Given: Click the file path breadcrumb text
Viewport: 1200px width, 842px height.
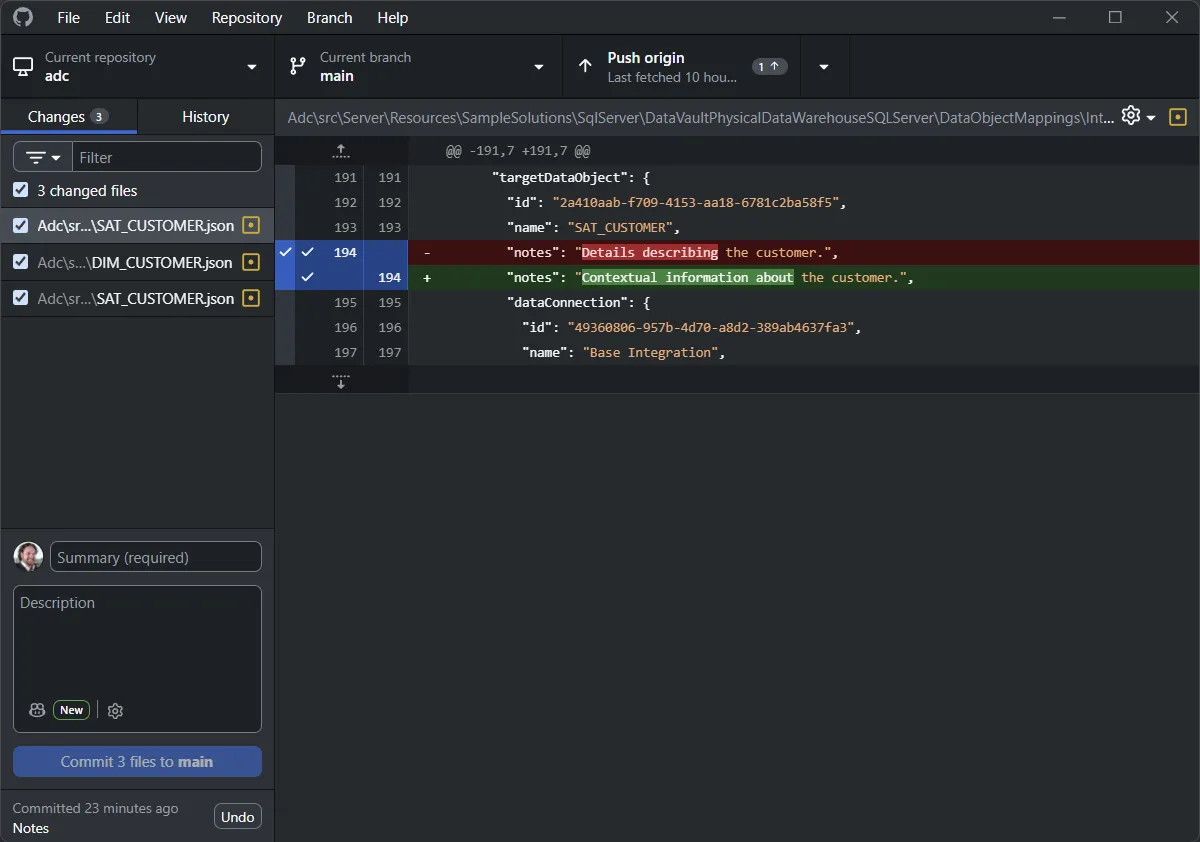Looking at the screenshot, I should coord(700,117).
